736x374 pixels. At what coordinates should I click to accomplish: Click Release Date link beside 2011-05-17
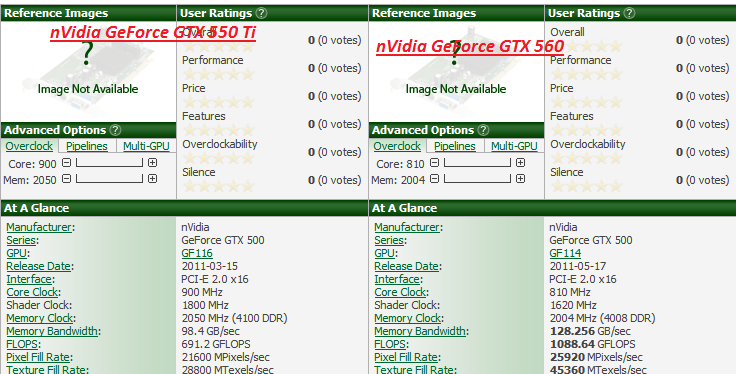406,267
